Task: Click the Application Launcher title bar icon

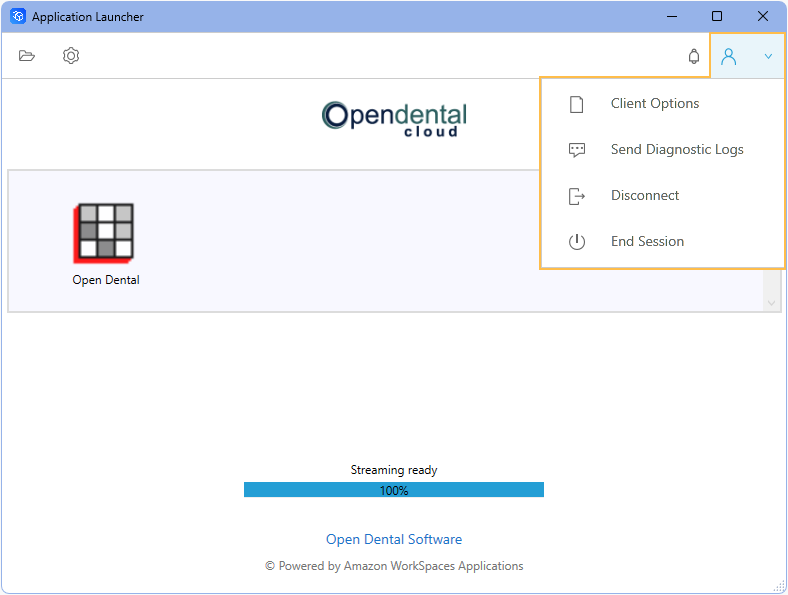Action: 18,16
